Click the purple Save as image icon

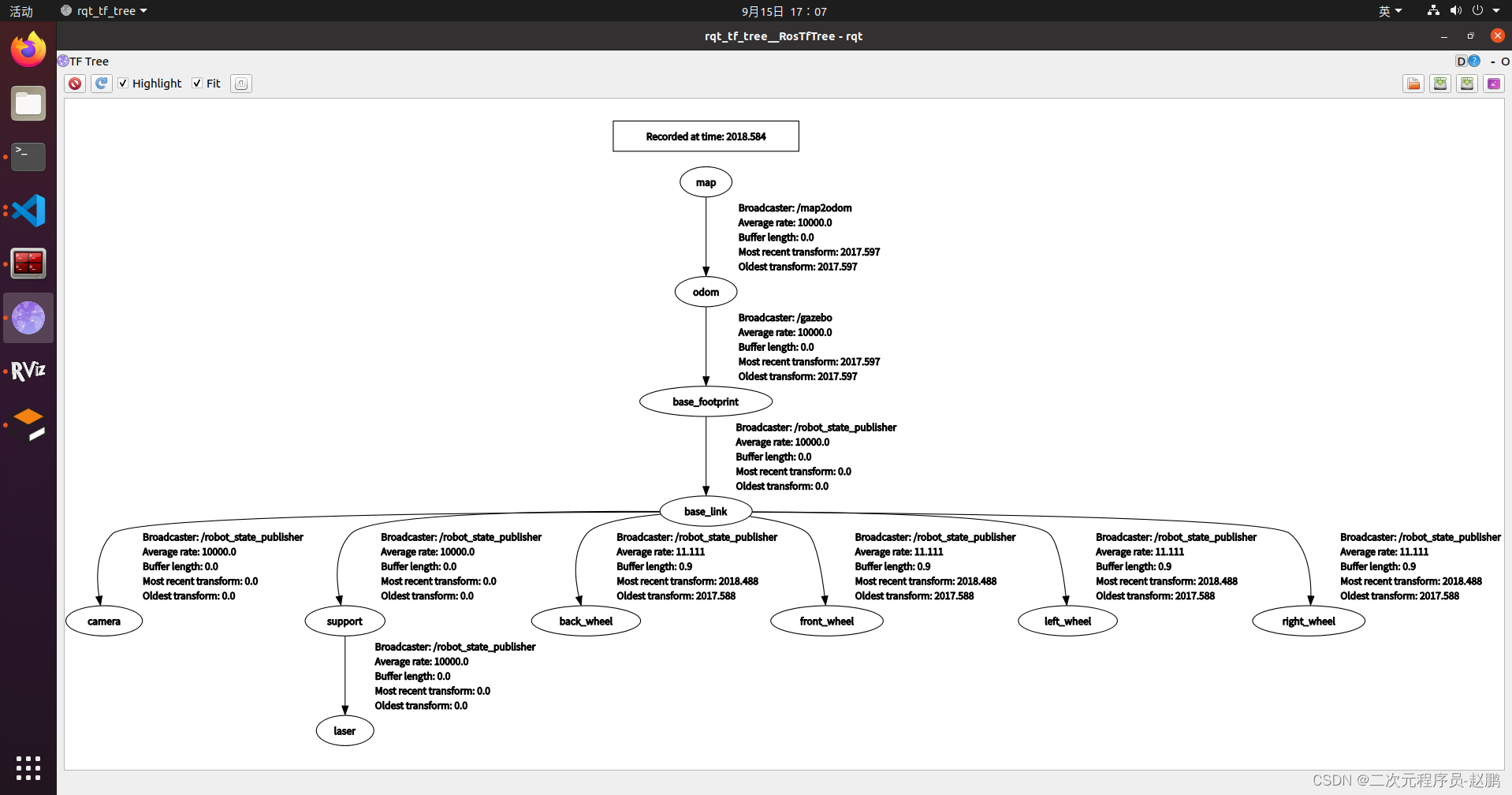click(1494, 84)
